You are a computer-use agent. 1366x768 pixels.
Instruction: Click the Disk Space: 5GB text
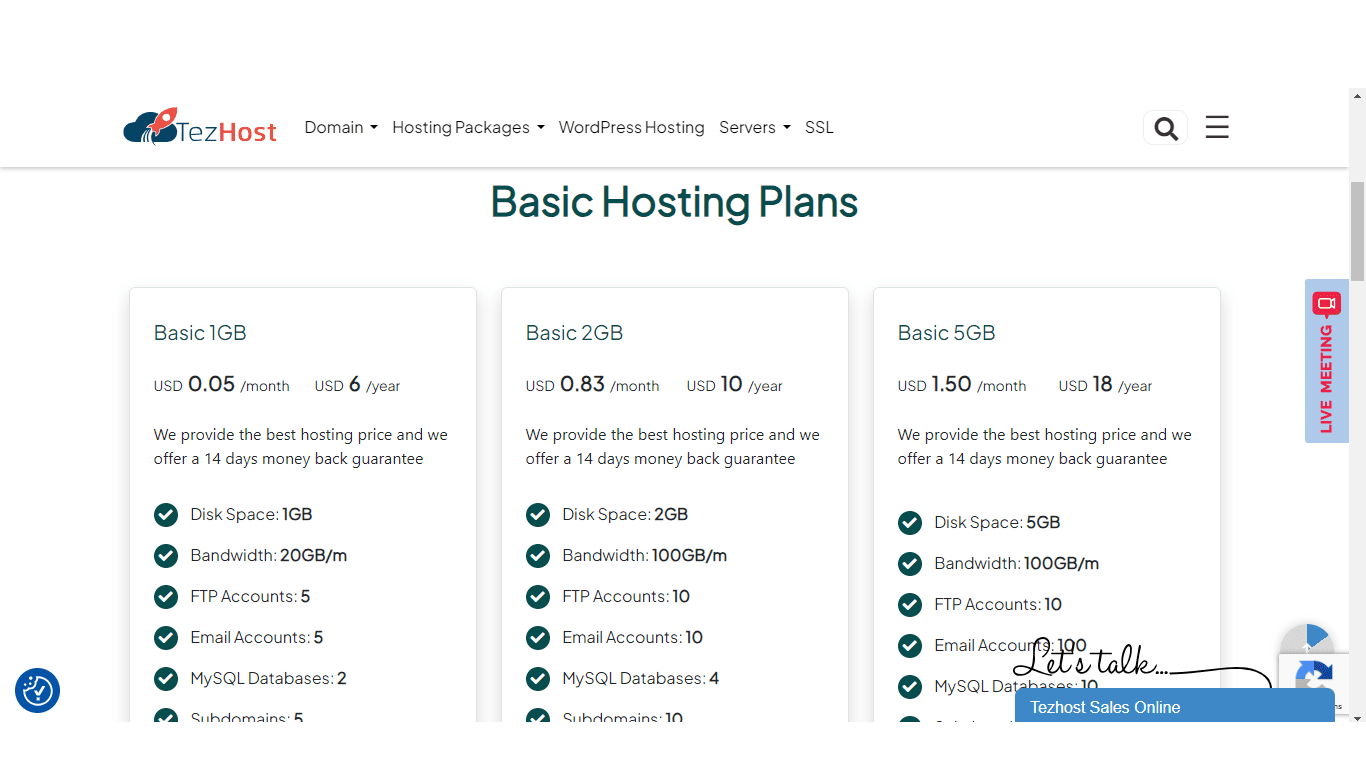(997, 522)
